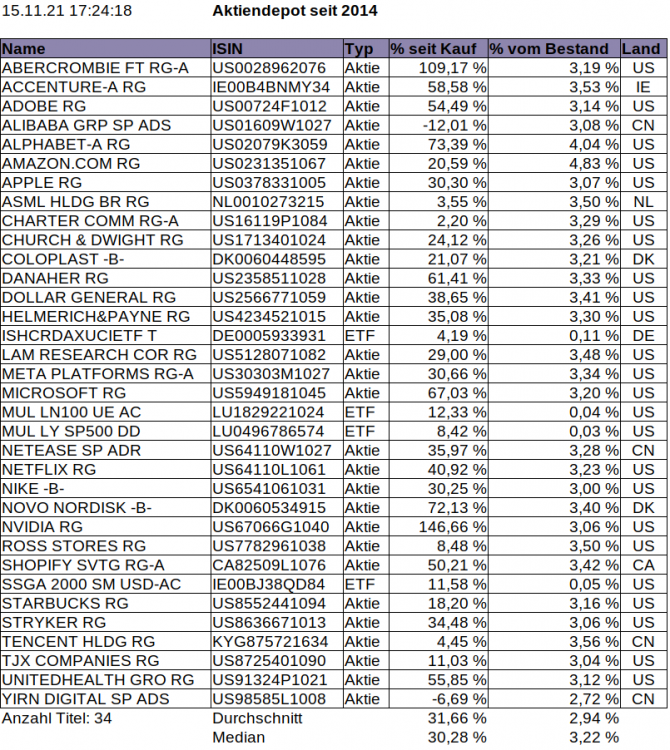The image size is (670, 750).
Task: Select the IE country cell for Accenture
Action: pos(644,87)
